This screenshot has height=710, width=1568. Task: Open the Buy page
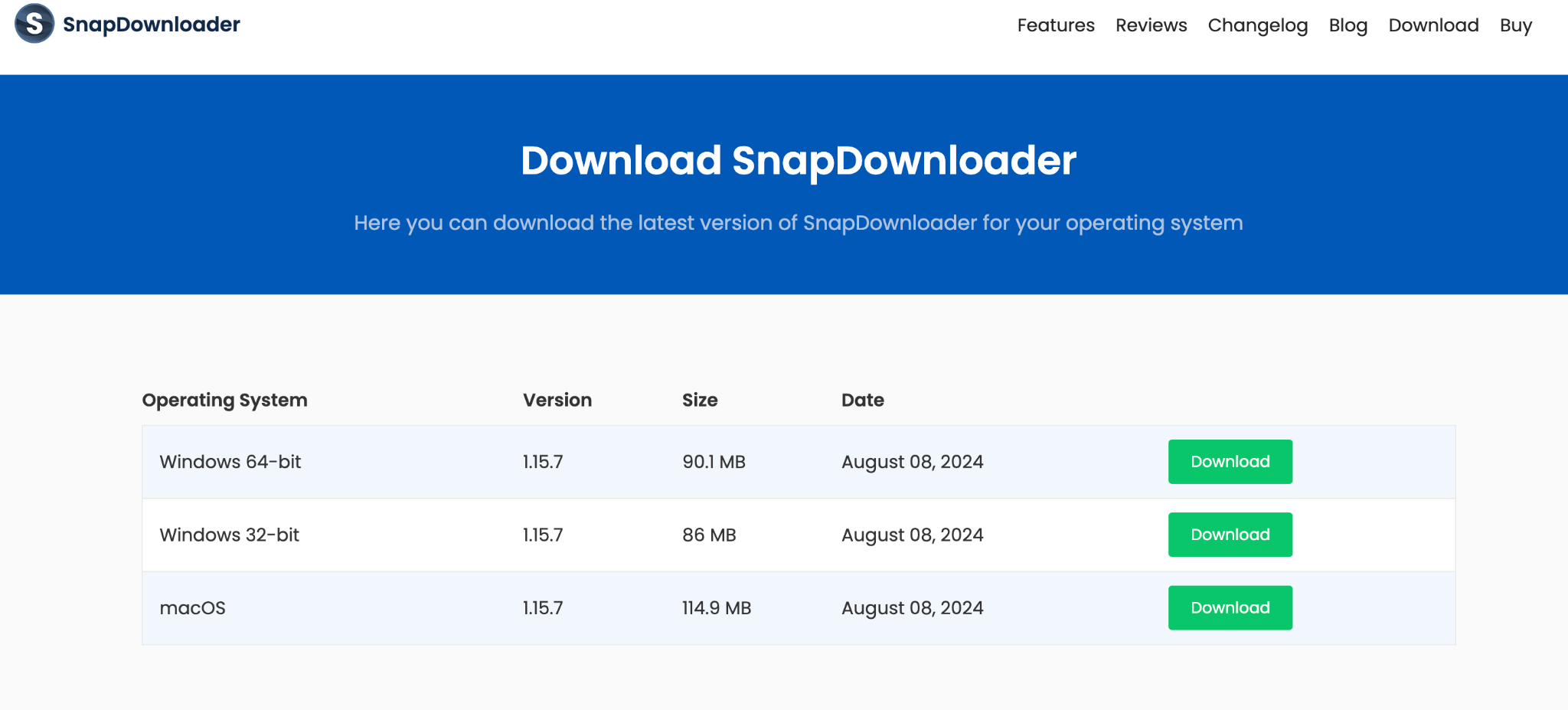tap(1515, 26)
